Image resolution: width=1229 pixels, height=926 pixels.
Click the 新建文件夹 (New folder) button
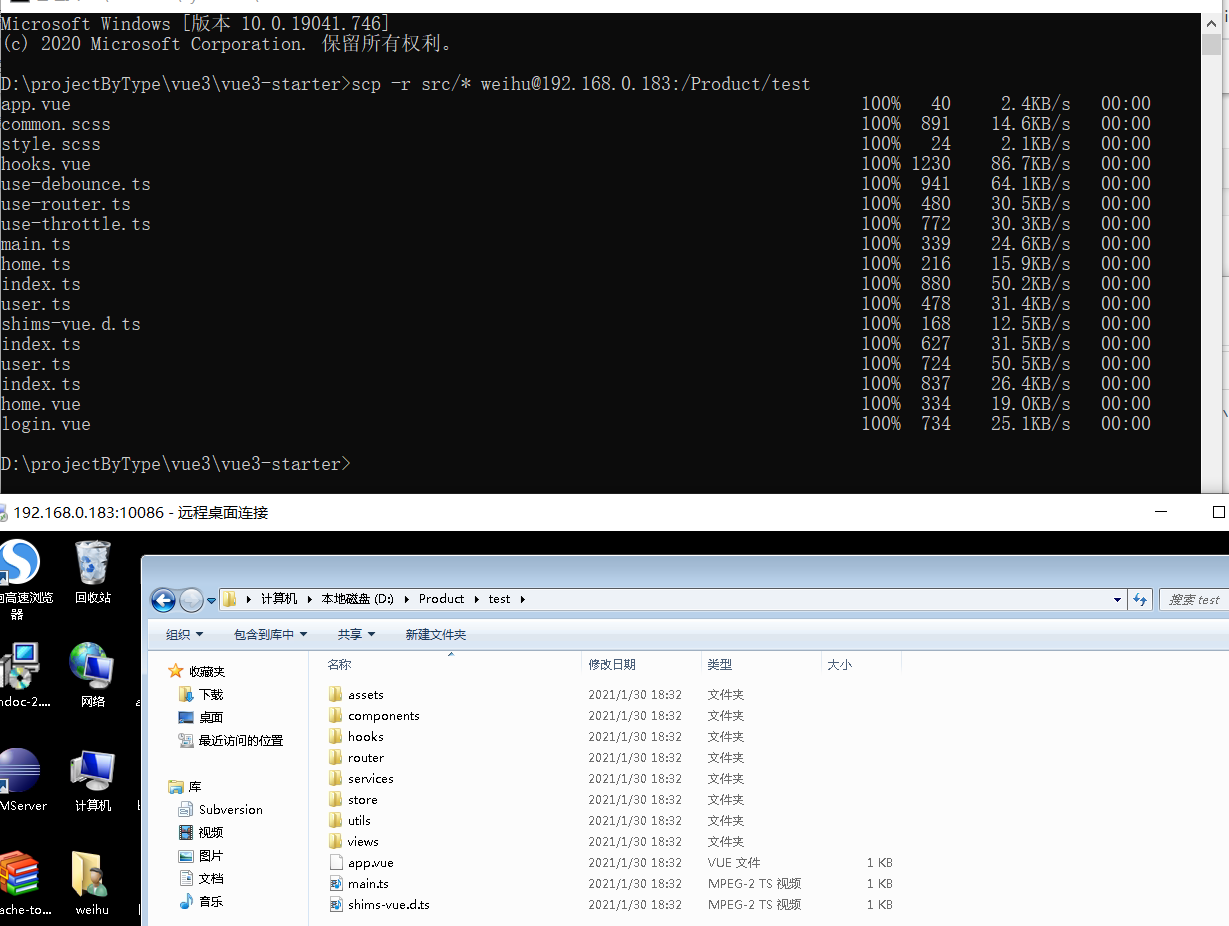coord(435,635)
